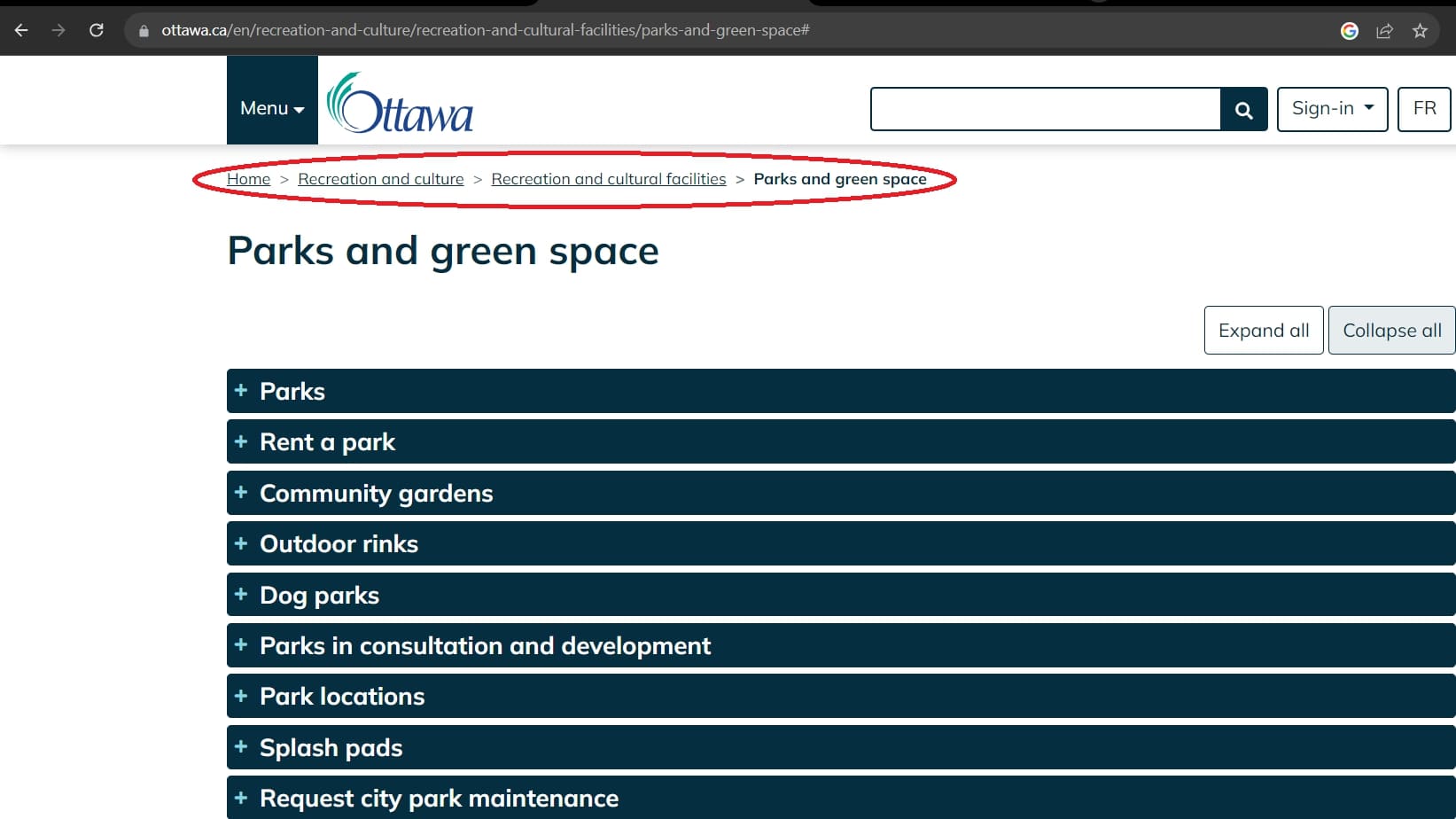Open Recreation and cultural facilities breadcrumb
The image size is (1456, 819).
tap(609, 179)
